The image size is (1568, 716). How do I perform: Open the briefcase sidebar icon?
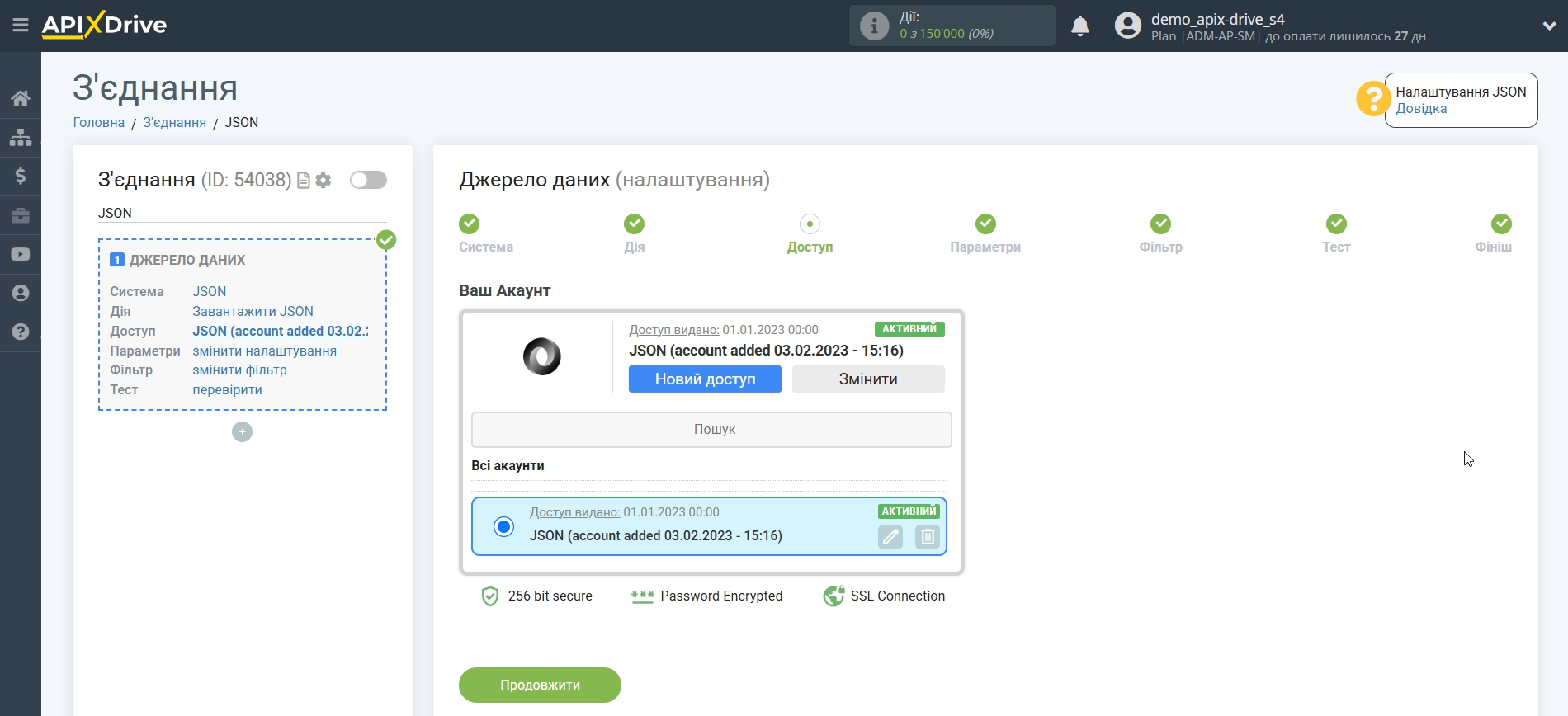(21, 215)
